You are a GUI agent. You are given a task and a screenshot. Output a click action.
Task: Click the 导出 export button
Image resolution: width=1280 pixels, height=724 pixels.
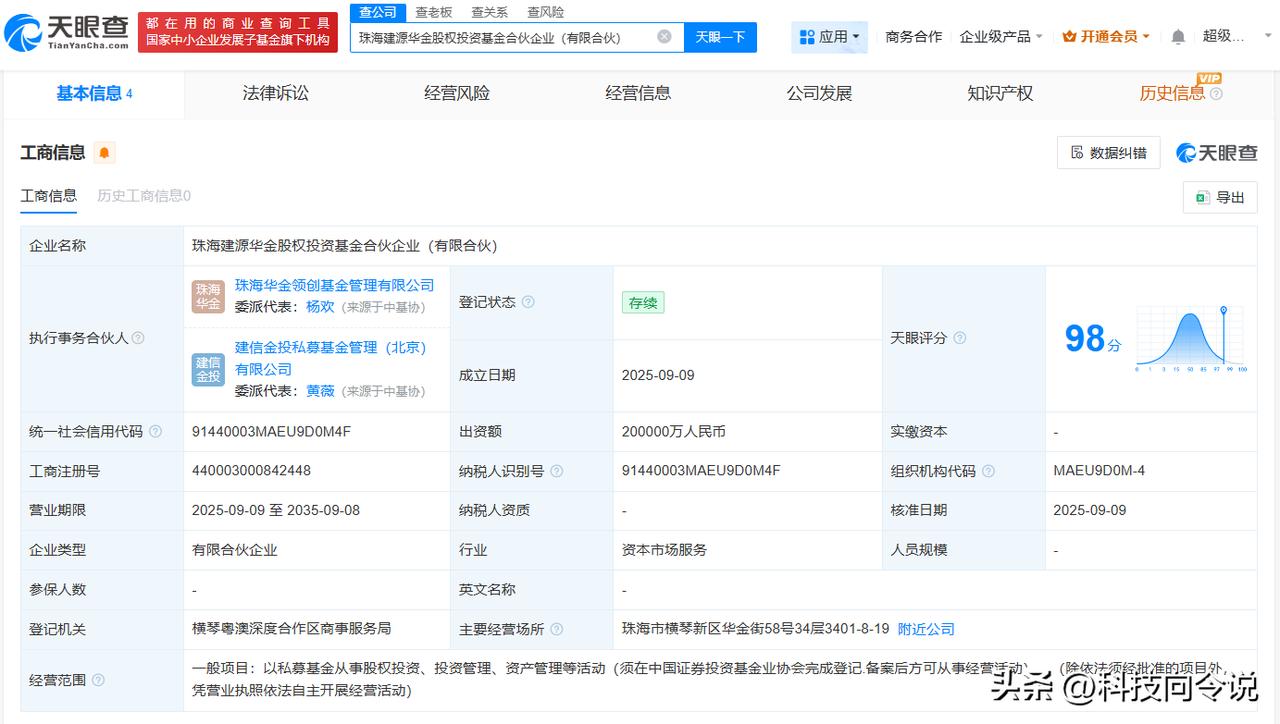1220,197
